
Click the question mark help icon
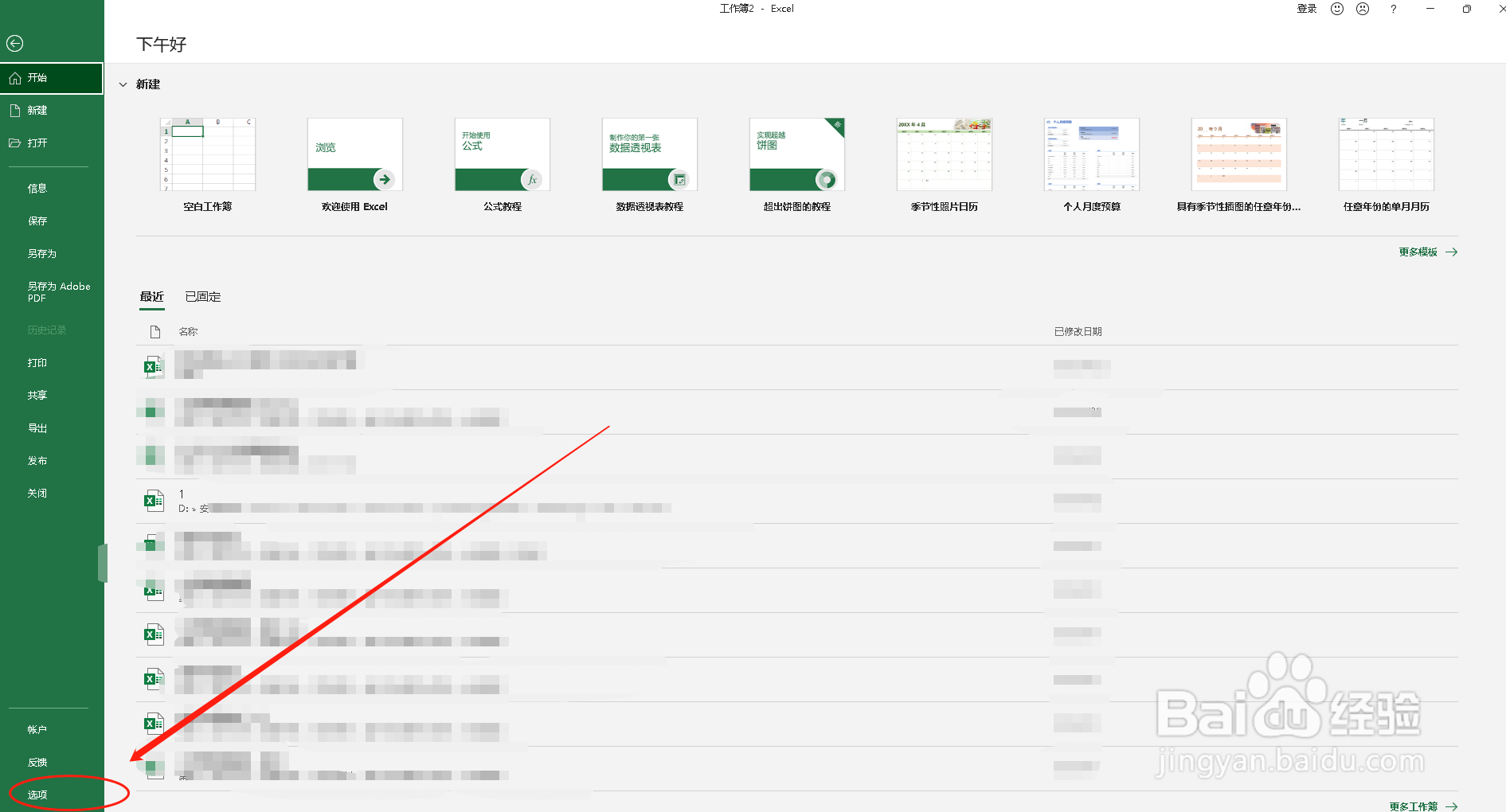1393,9
